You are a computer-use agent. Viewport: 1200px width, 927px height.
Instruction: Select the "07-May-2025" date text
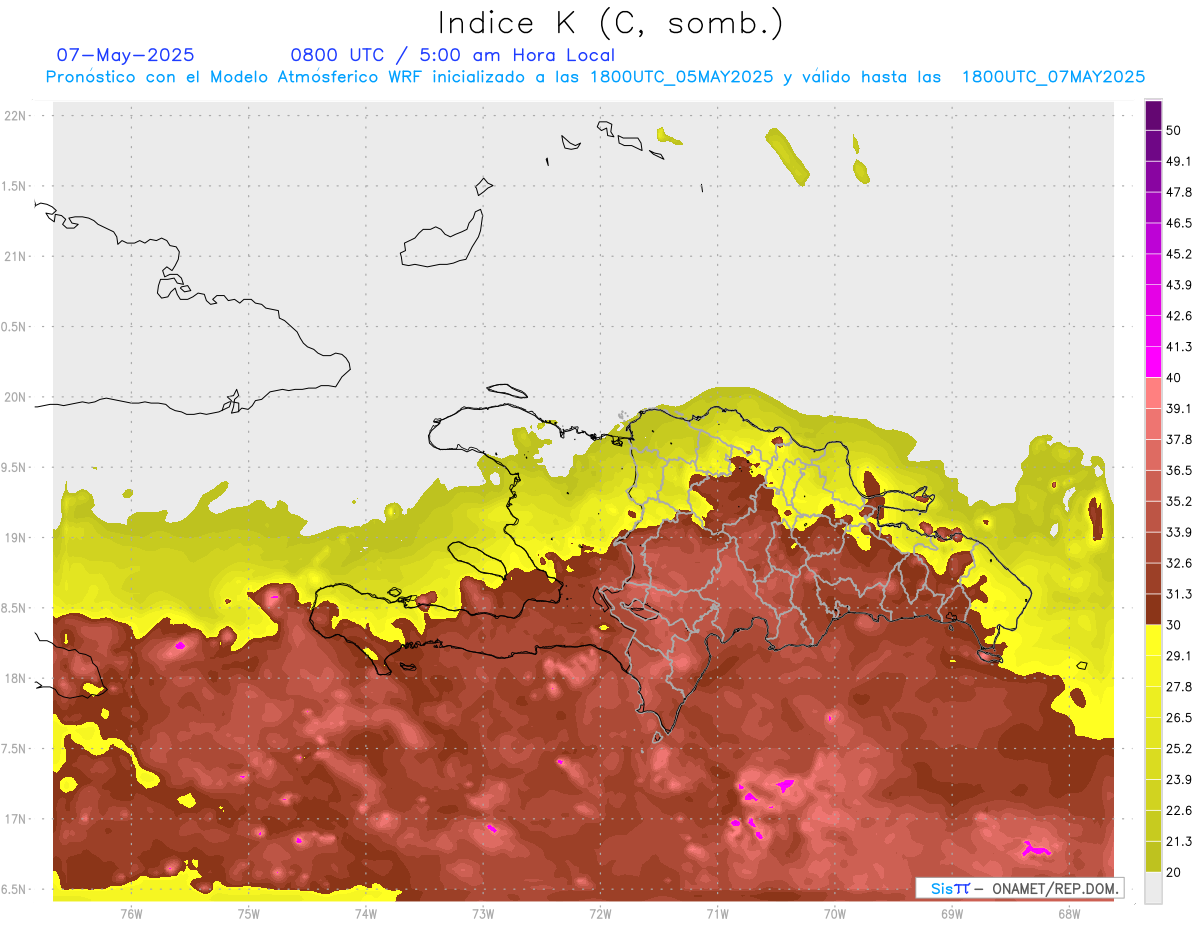coord(125,55)
